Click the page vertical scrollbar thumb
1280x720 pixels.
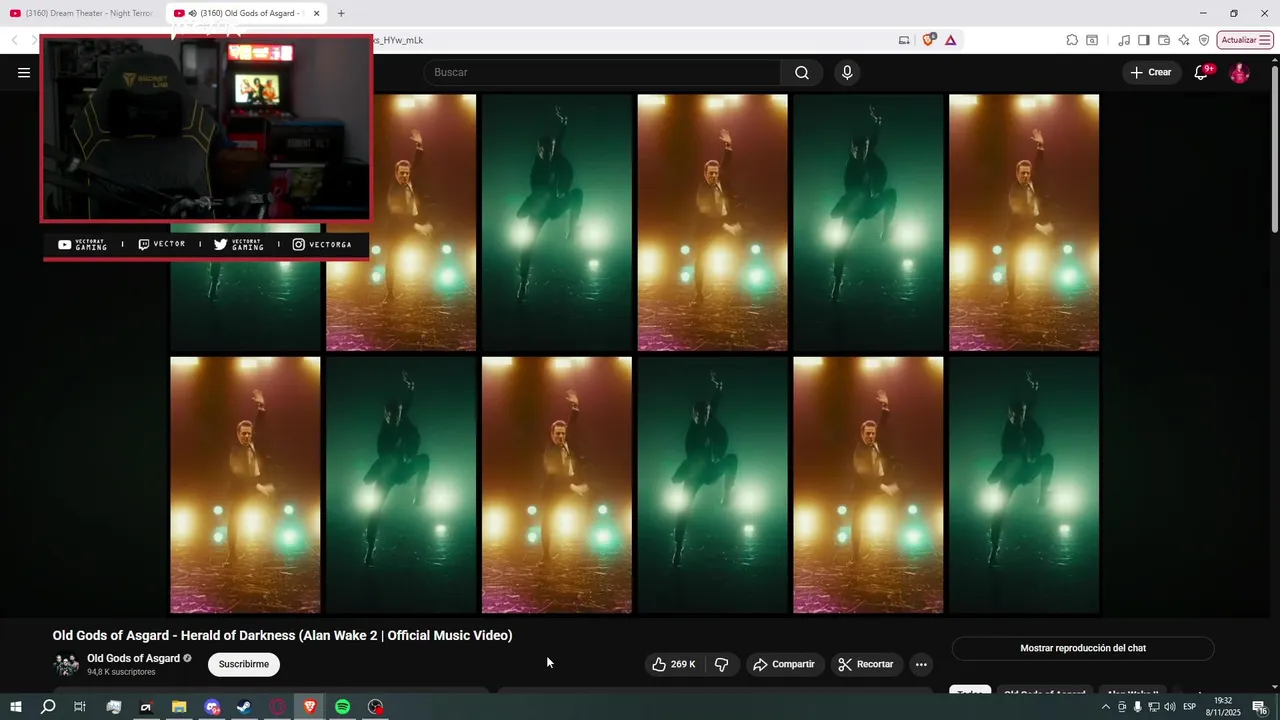click(x=1274, y=150)
